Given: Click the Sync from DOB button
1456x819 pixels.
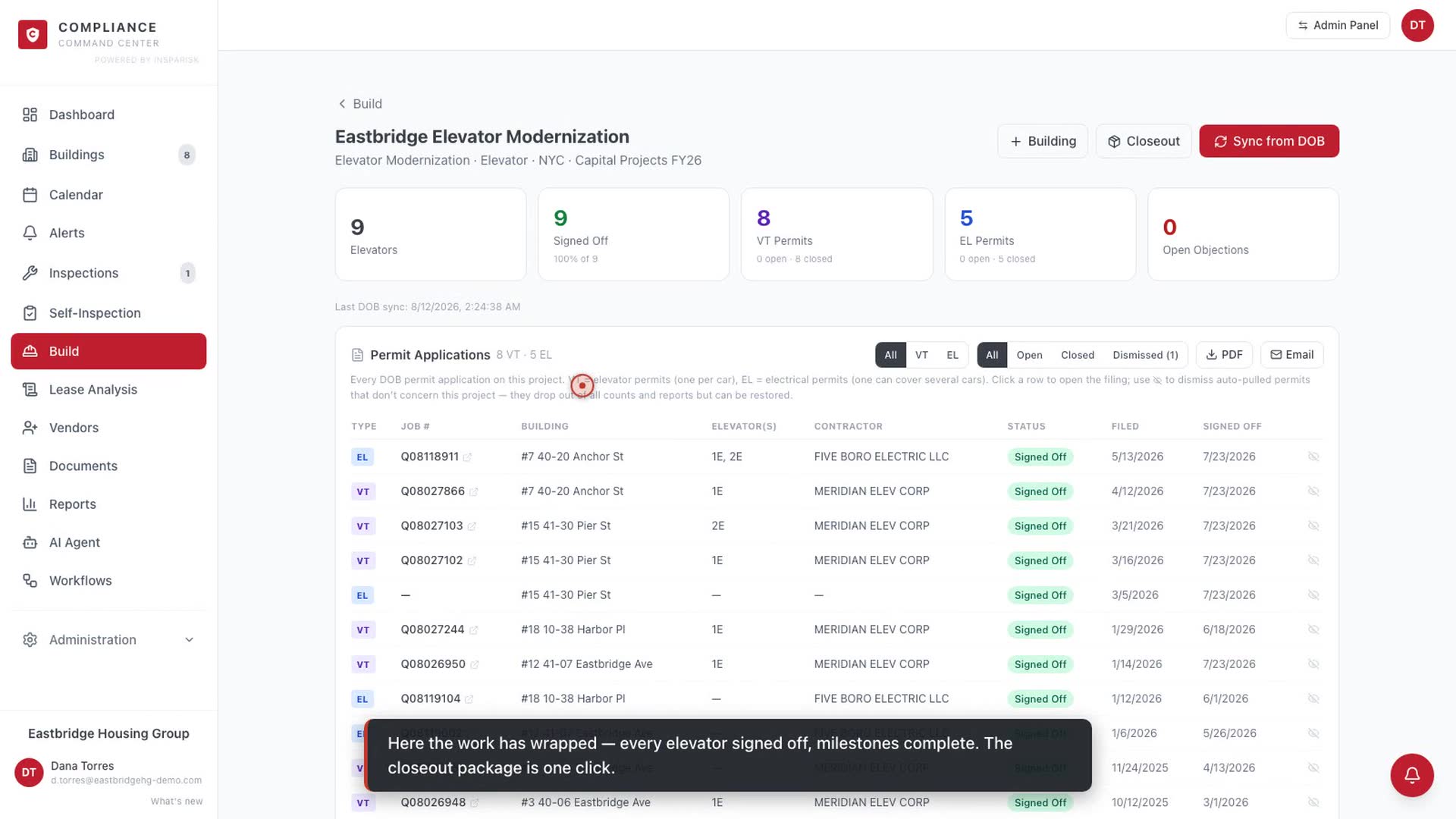Looking at the screenshot, I should pyautogui.click(x=1269, y=141).
